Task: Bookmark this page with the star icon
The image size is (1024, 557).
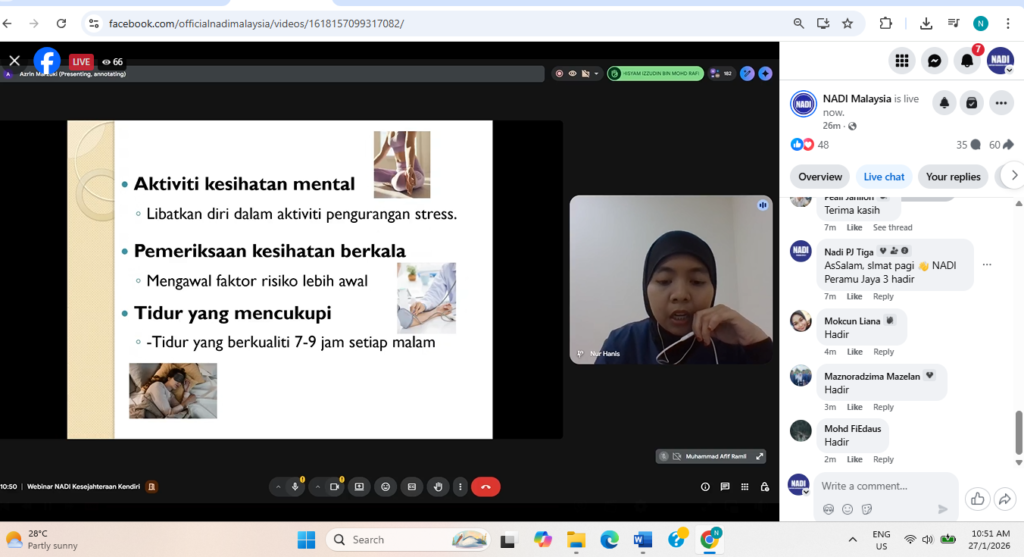Action: (847, 23)
